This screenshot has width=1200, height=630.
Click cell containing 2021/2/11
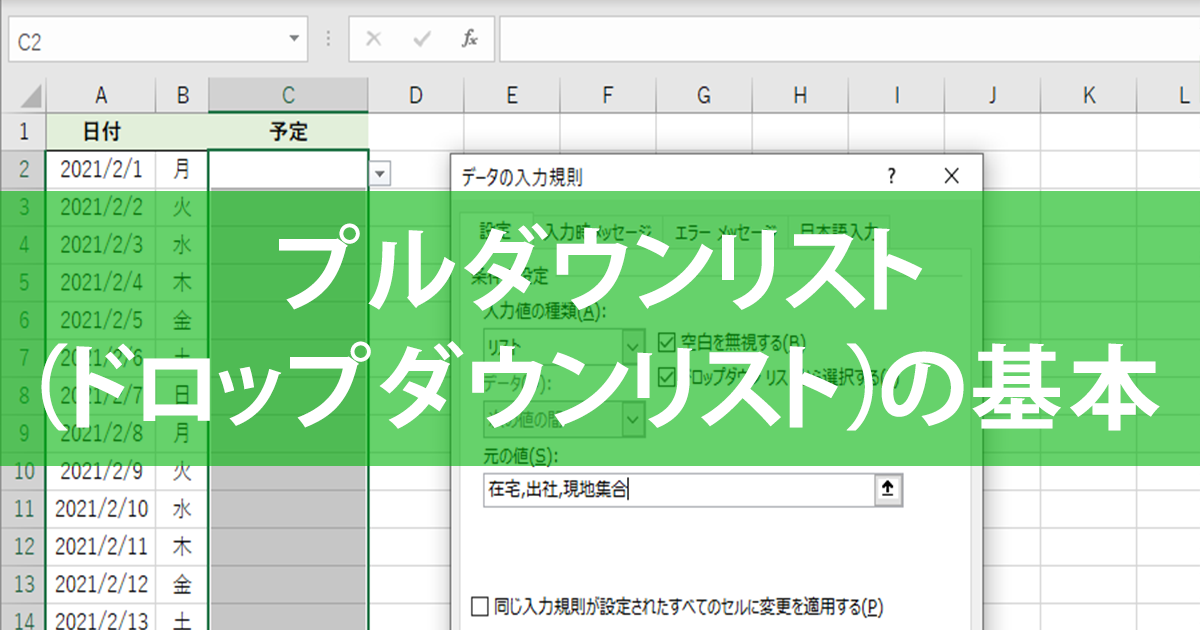101,547
